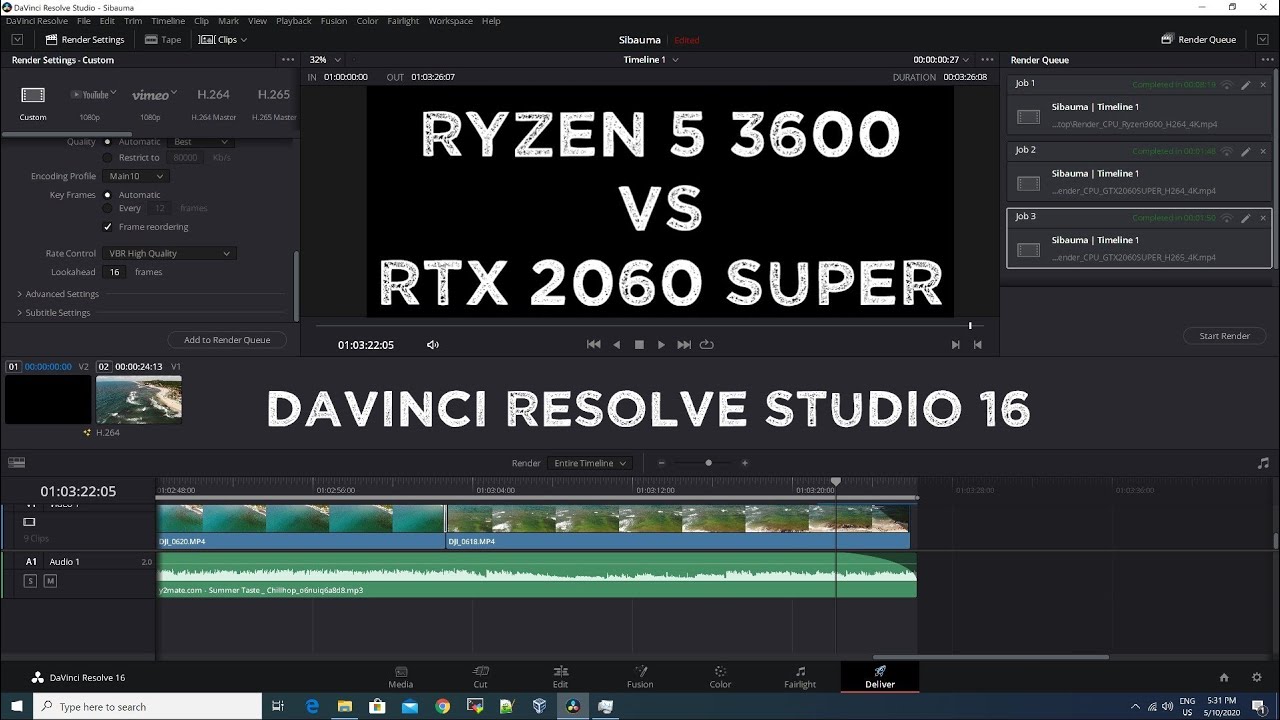Open the Timeline 1 selector dropdown
The image size is (1280, 720).
tap(651, 60)
